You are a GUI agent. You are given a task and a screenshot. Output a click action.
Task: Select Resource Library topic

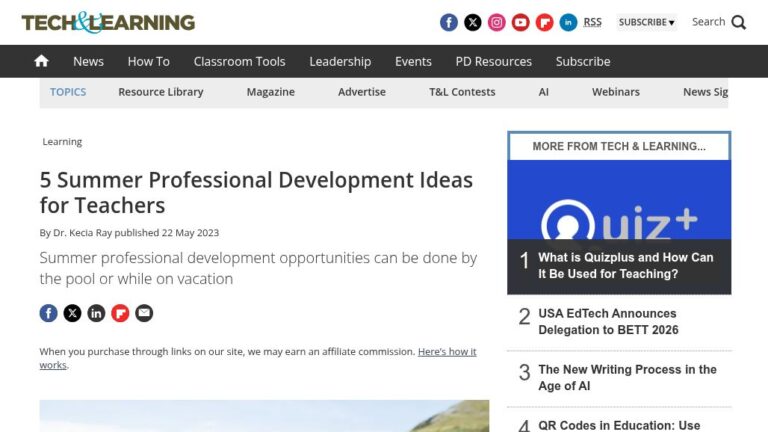[161, 92]
